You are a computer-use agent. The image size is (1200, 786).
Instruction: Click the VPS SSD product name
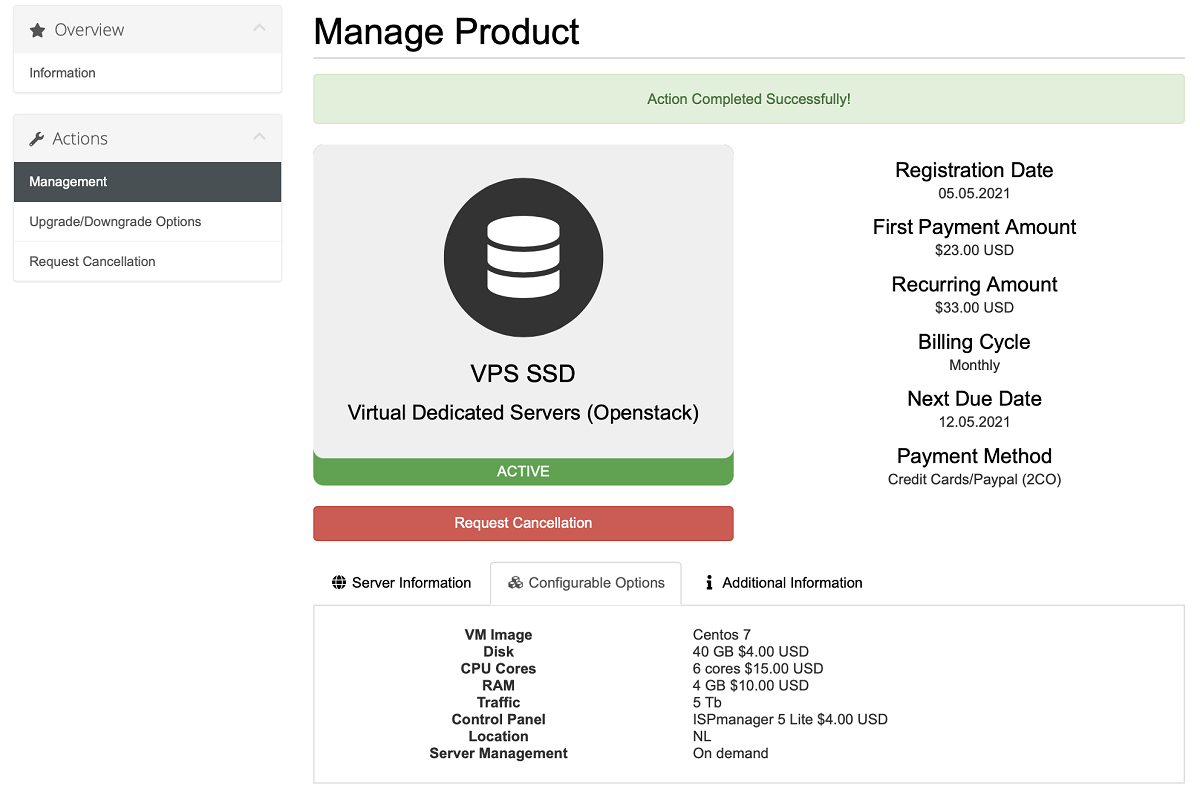coord(523,374)
